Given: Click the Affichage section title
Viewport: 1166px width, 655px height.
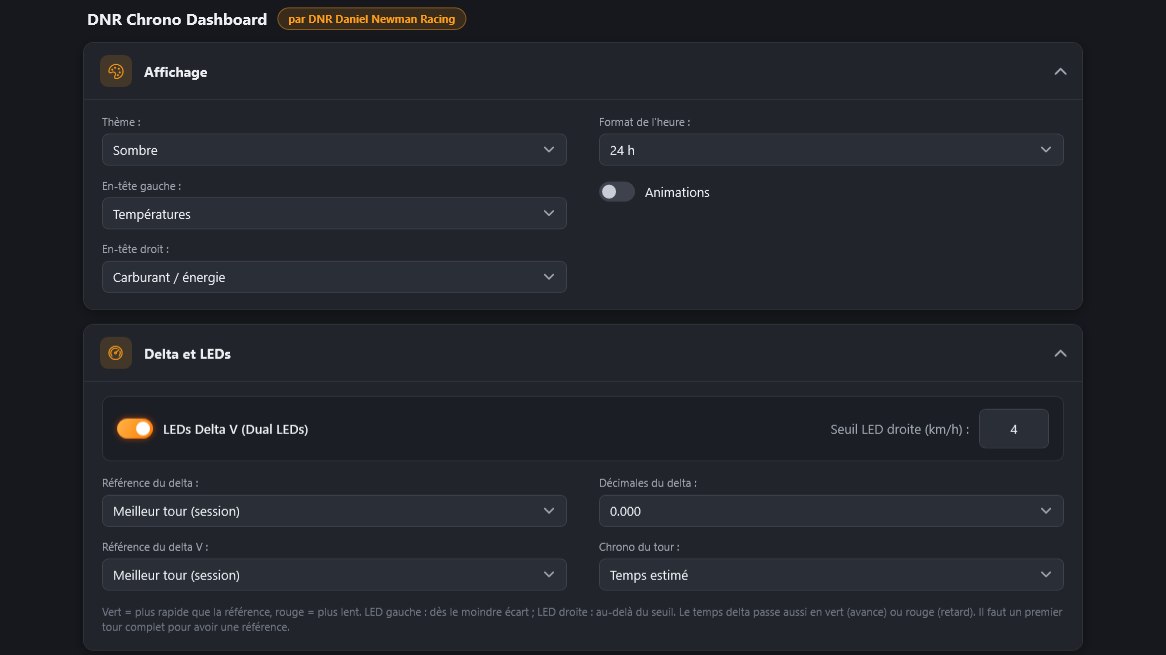Looking at the screenshot, I should pos(175,72).
